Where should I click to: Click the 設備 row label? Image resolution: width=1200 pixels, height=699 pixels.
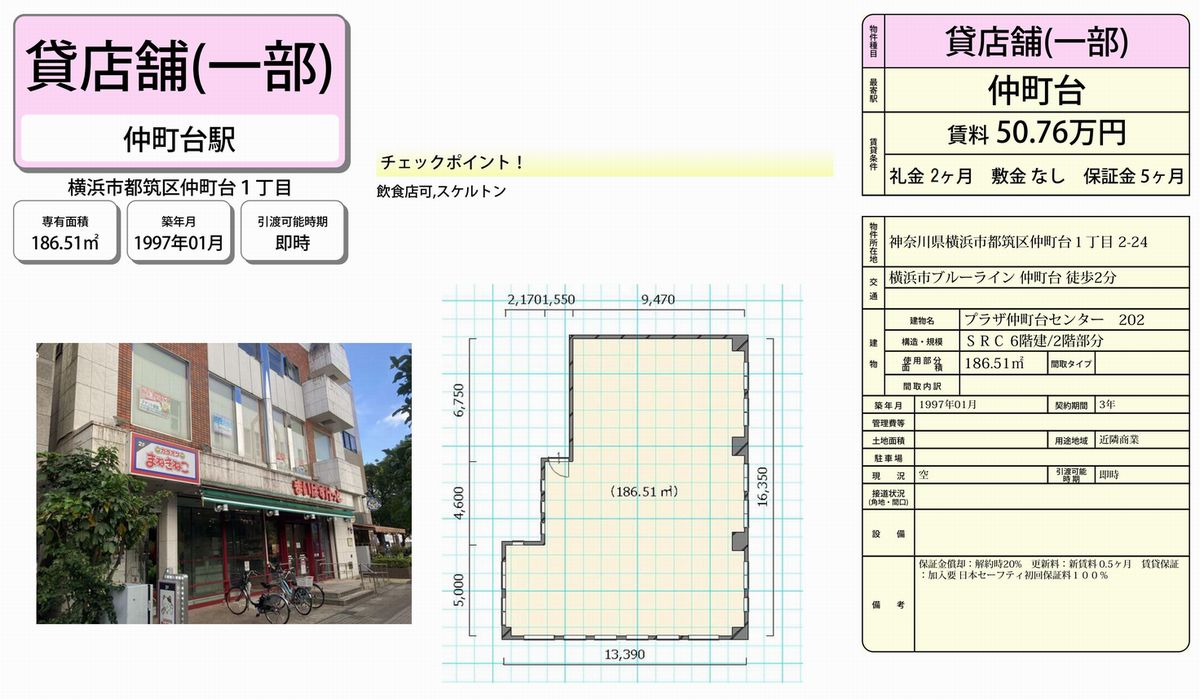[x=887, y=534]
